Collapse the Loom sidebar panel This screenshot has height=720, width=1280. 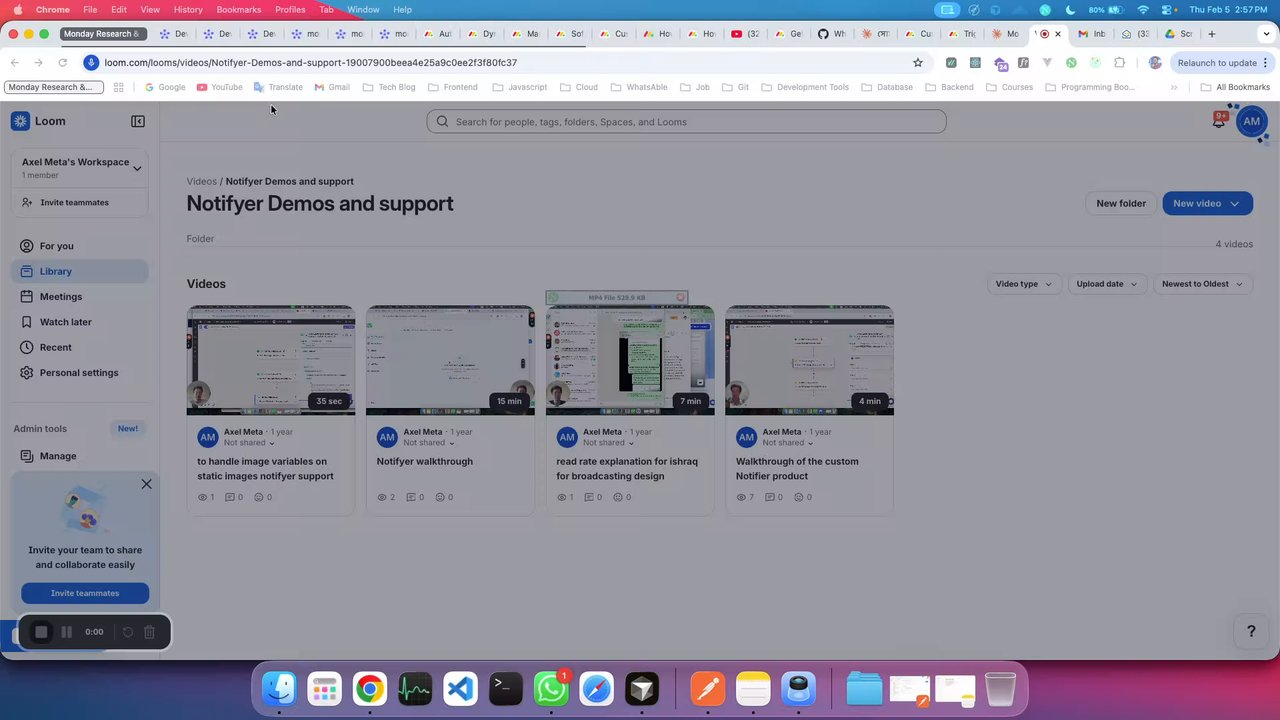(x=138, y=121)
